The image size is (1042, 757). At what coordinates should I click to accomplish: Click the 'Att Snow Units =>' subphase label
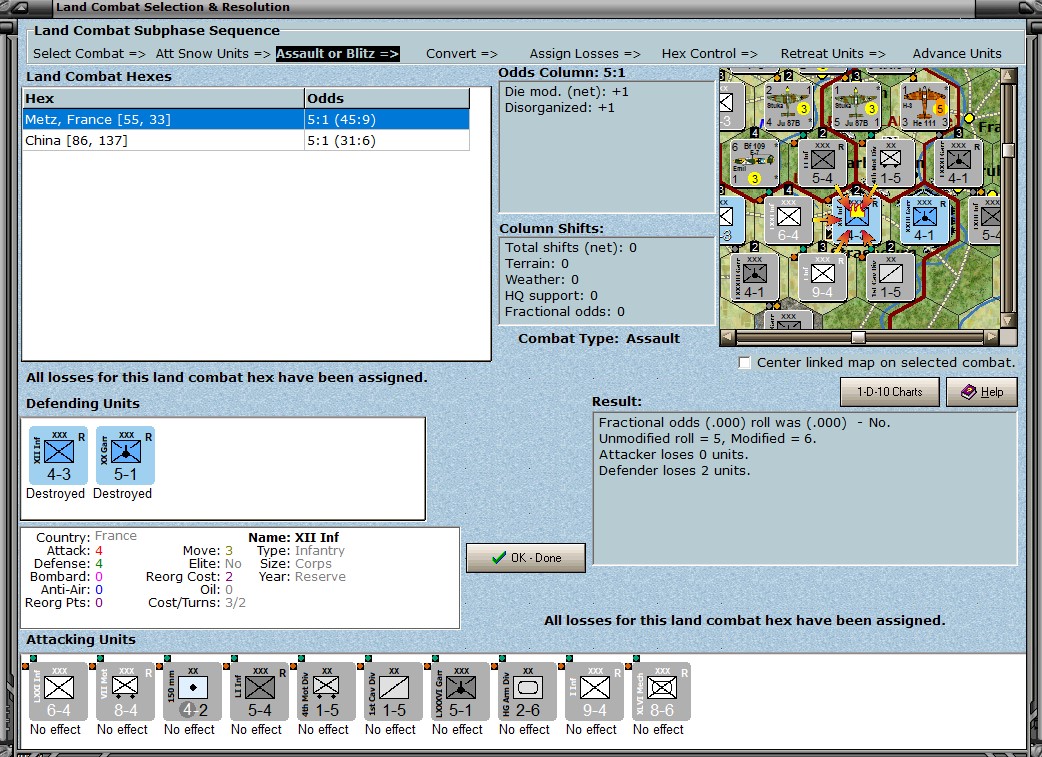tap(213, 54)
